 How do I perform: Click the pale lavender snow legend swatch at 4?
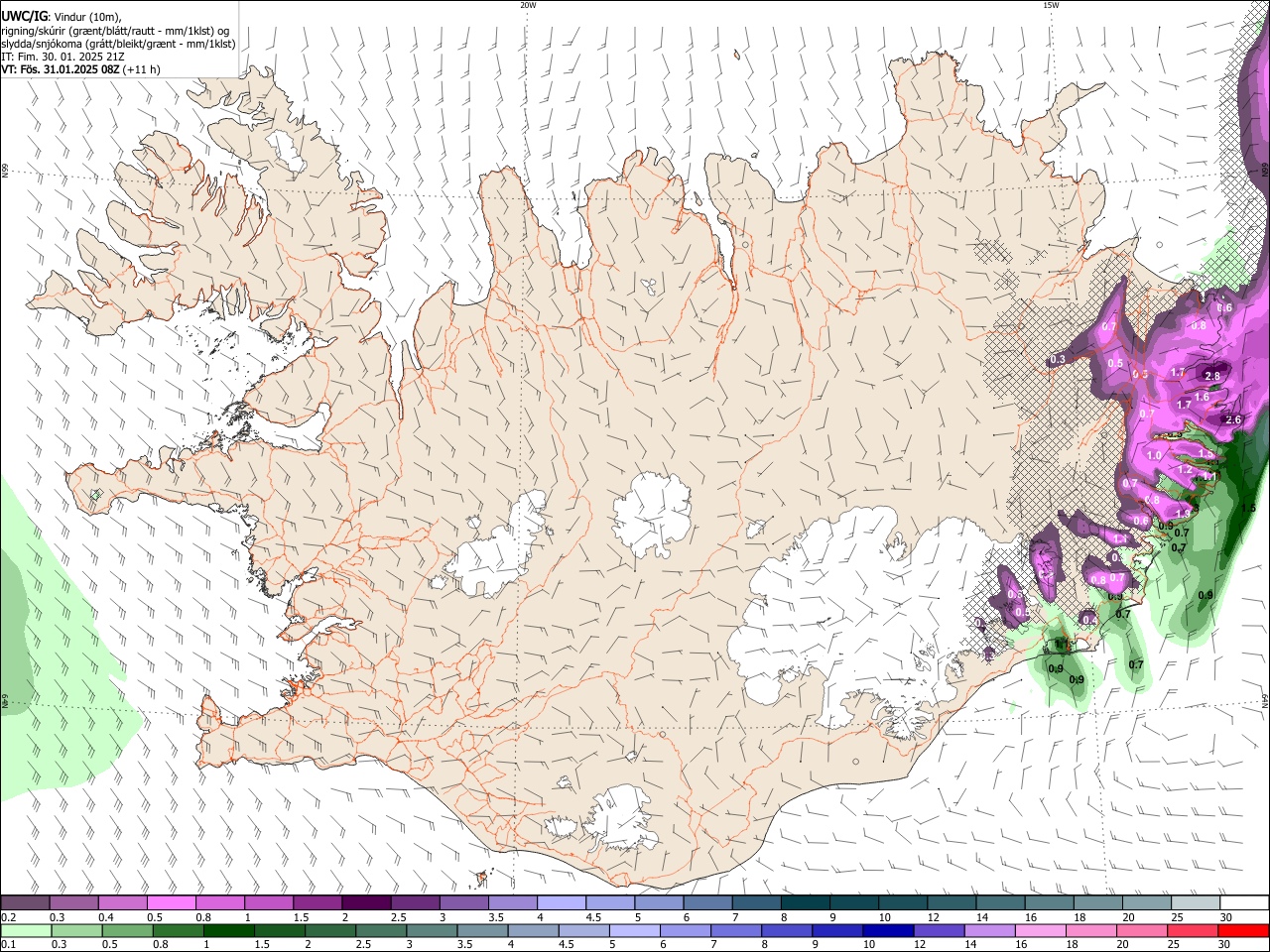pyautogui.click(x=562, y=902)
